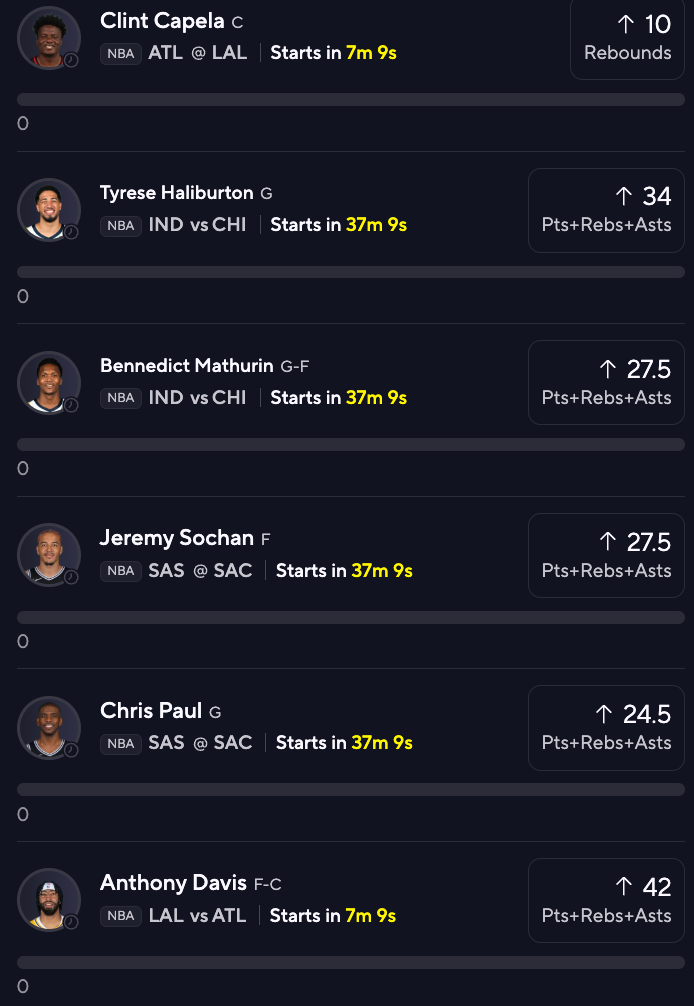Click the Anthony Davis player name
Viewport: 694px width, 1006px height.
click(x=173, y=883)
